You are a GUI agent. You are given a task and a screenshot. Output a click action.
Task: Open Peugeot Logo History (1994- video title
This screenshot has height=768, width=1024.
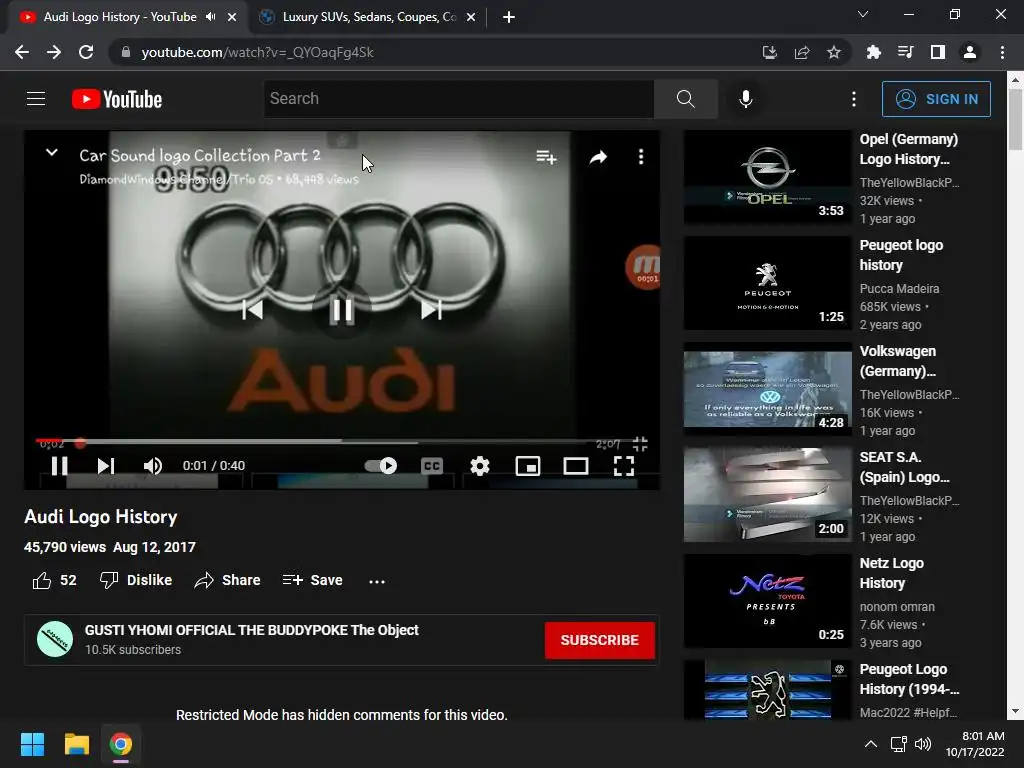click(x=909, y=679)
